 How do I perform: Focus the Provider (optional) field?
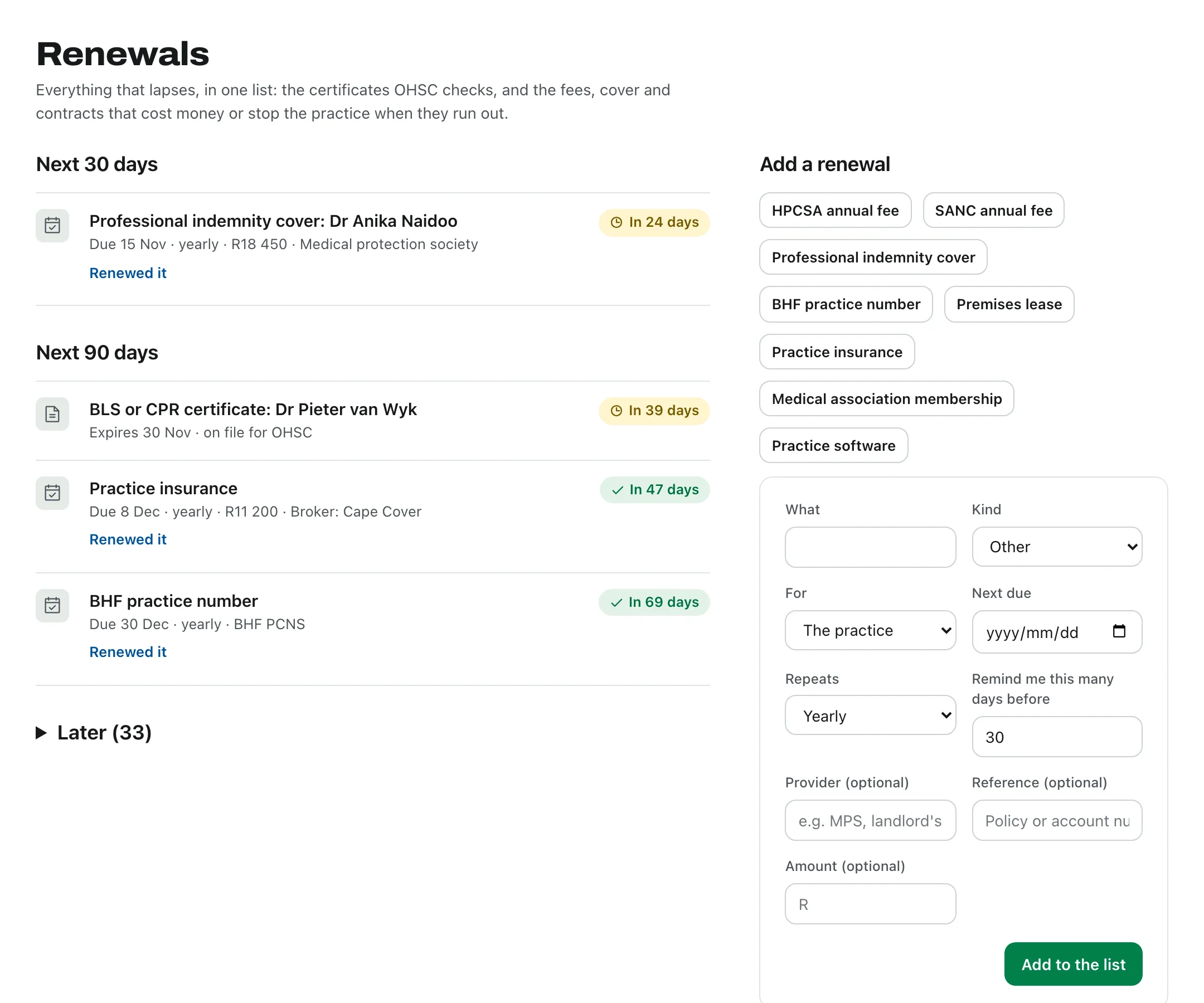click(870, 821)
